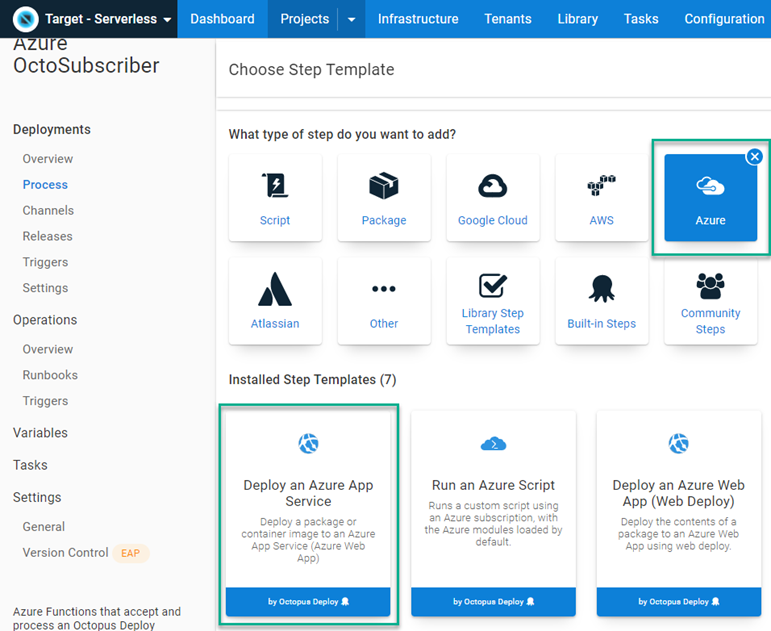The width and height of the screenshot is (771, 631).
Task: Open the Tasks menu in top bar
Action: click(641, 19)
